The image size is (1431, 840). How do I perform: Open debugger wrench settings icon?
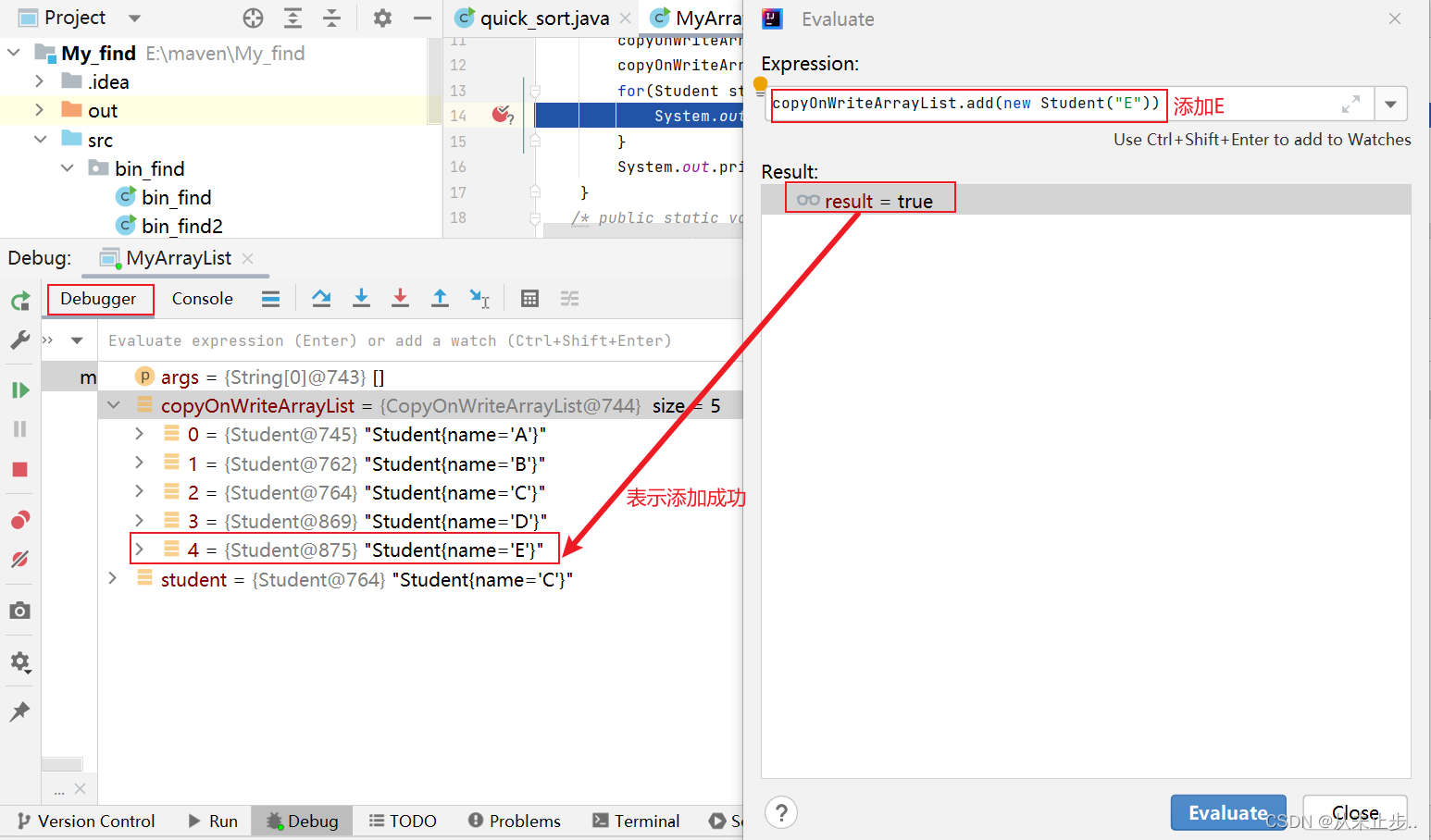point(19,340)
